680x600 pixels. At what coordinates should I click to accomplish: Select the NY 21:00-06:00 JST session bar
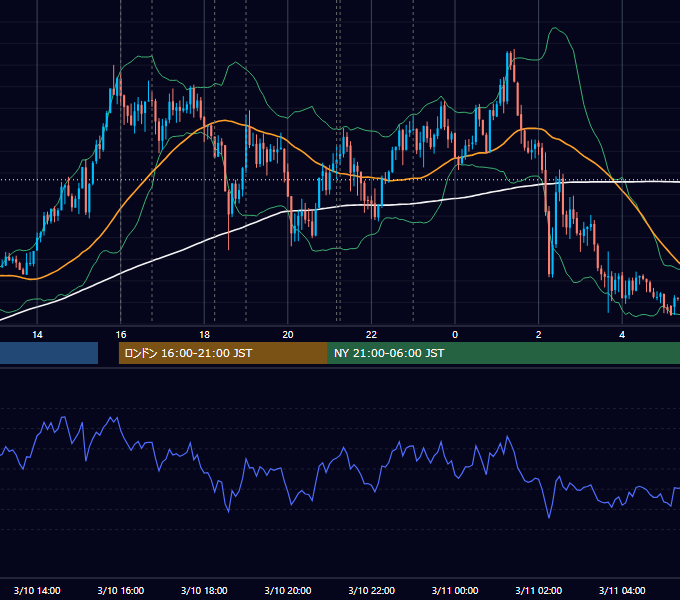coord(503,353)
